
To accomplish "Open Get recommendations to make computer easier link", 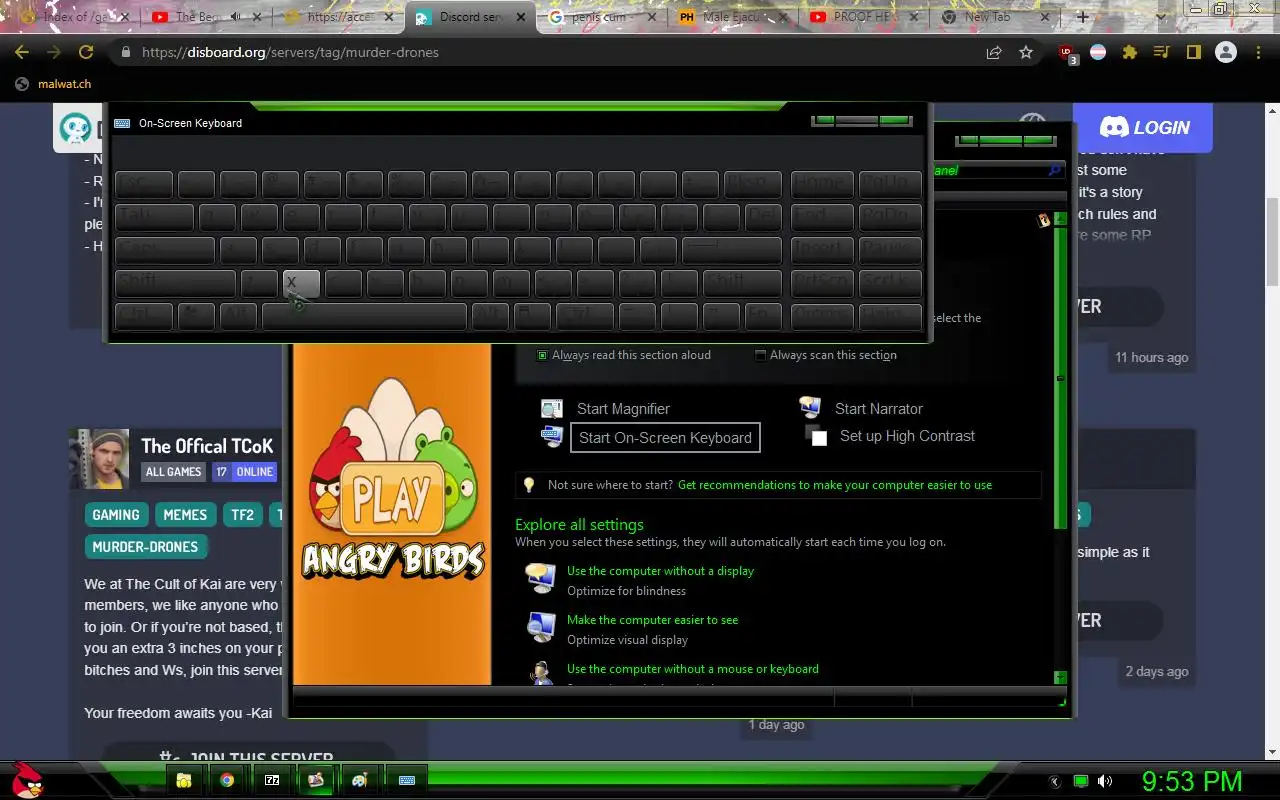I will (x=835, y=485).
